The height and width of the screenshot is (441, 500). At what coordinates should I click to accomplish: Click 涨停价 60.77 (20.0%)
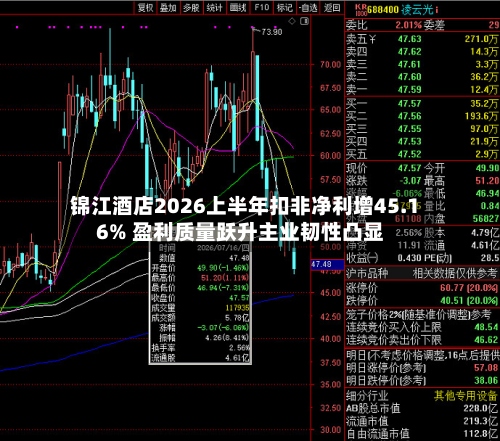(x=469, y=288)
